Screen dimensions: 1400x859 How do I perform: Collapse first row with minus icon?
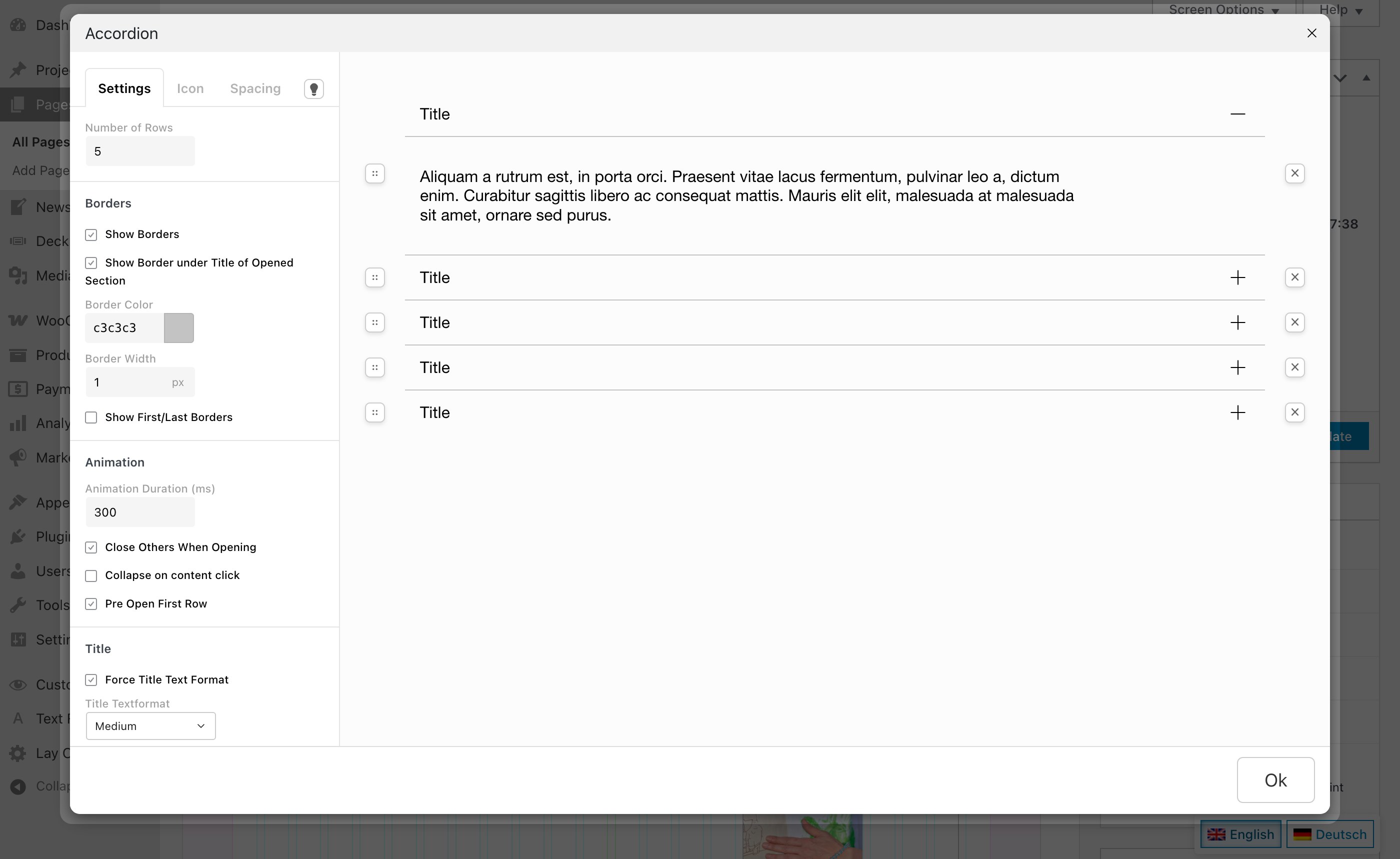1237,114
